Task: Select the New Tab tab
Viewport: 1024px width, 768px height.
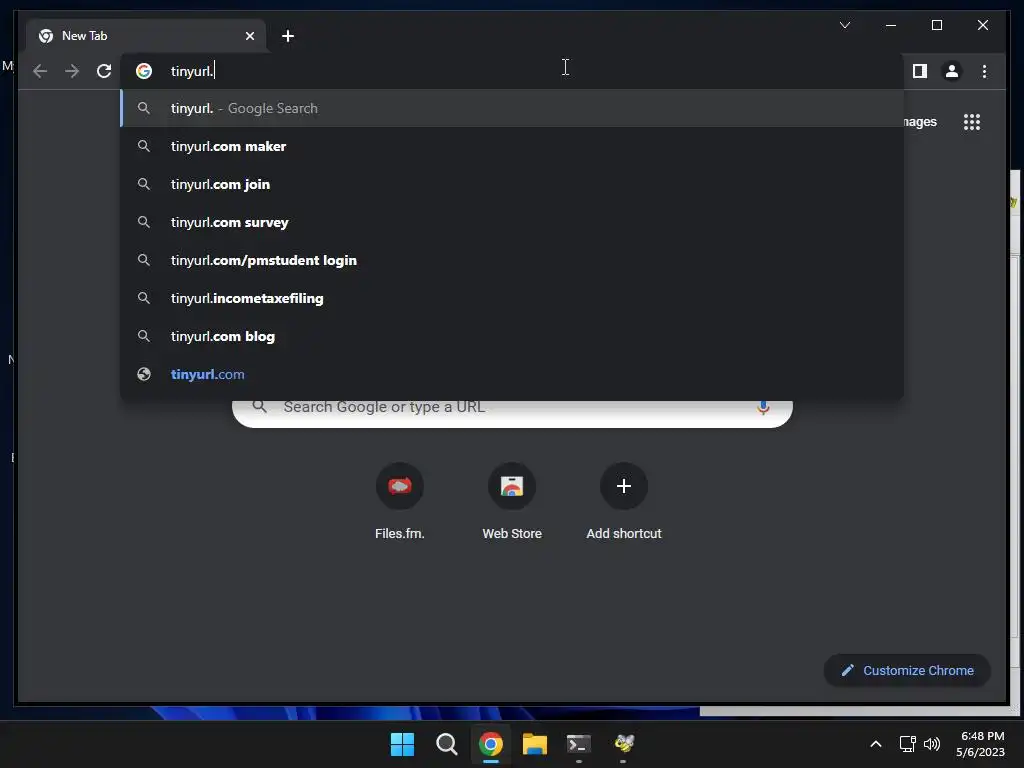Action: coord(146,36)
